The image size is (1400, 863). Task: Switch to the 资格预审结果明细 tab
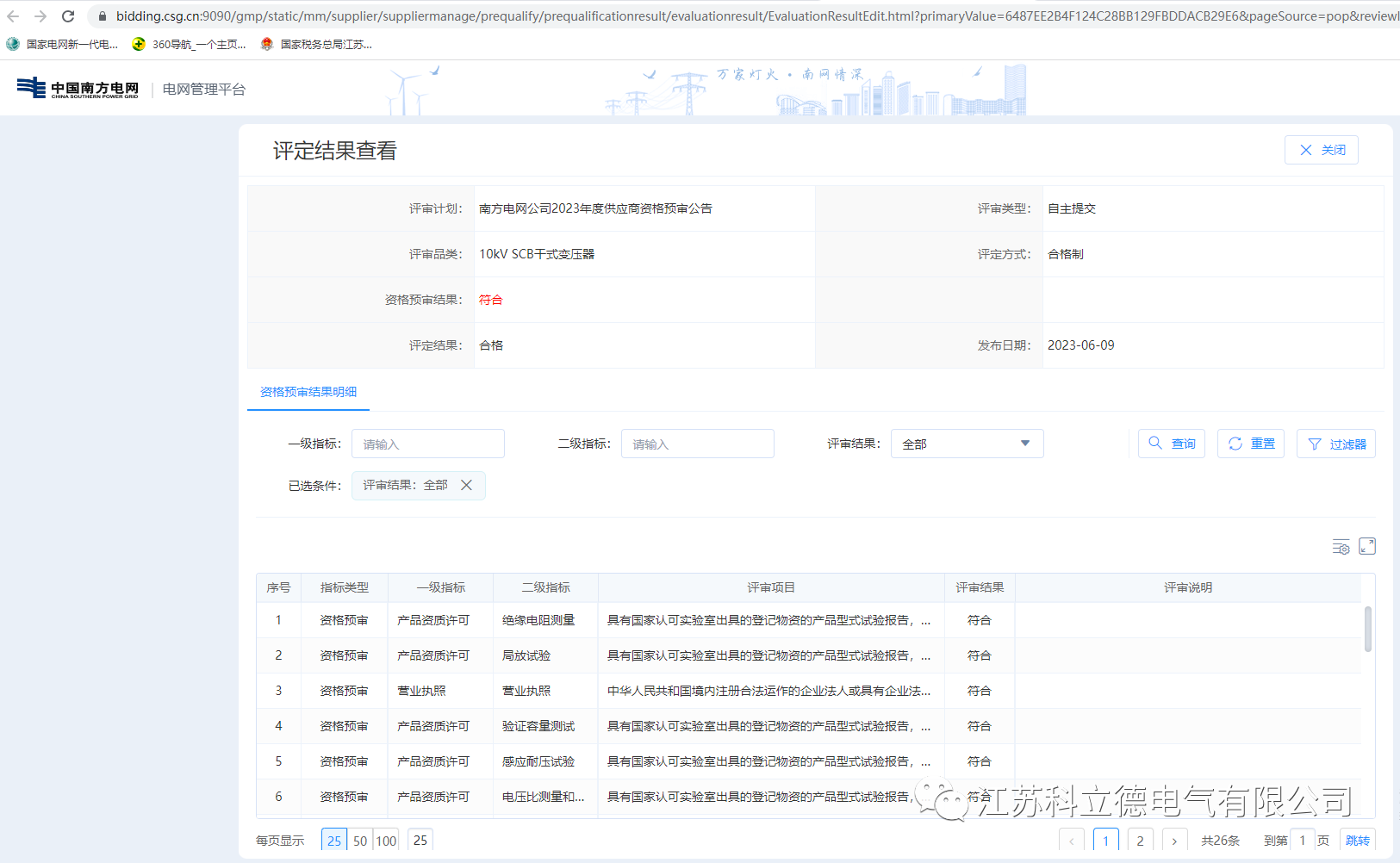tap(308, 391)
